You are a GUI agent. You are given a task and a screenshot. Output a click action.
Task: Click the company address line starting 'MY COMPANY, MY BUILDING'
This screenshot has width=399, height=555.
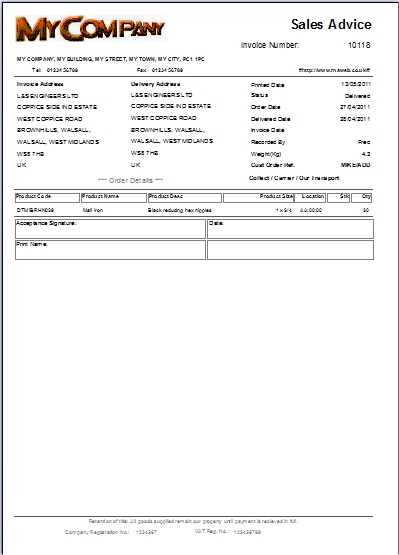coord(110,59)
